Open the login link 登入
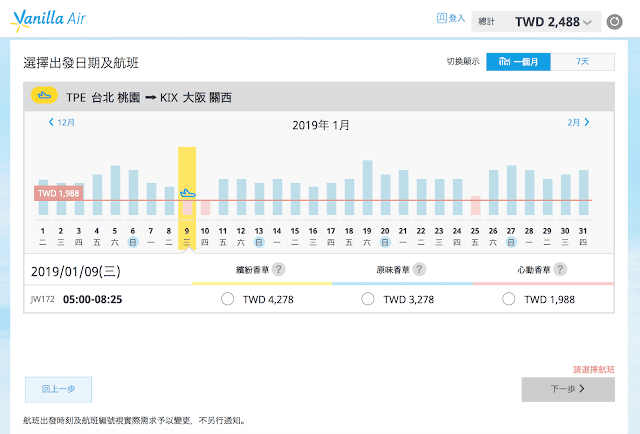This screenshot has height=434, width=640. (x=451, y=18)
